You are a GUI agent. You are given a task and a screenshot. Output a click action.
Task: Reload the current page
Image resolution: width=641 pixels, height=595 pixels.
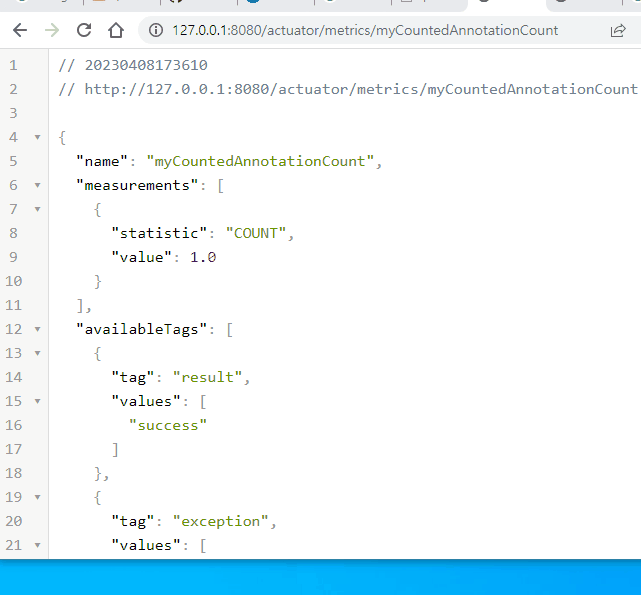point(84,30)
